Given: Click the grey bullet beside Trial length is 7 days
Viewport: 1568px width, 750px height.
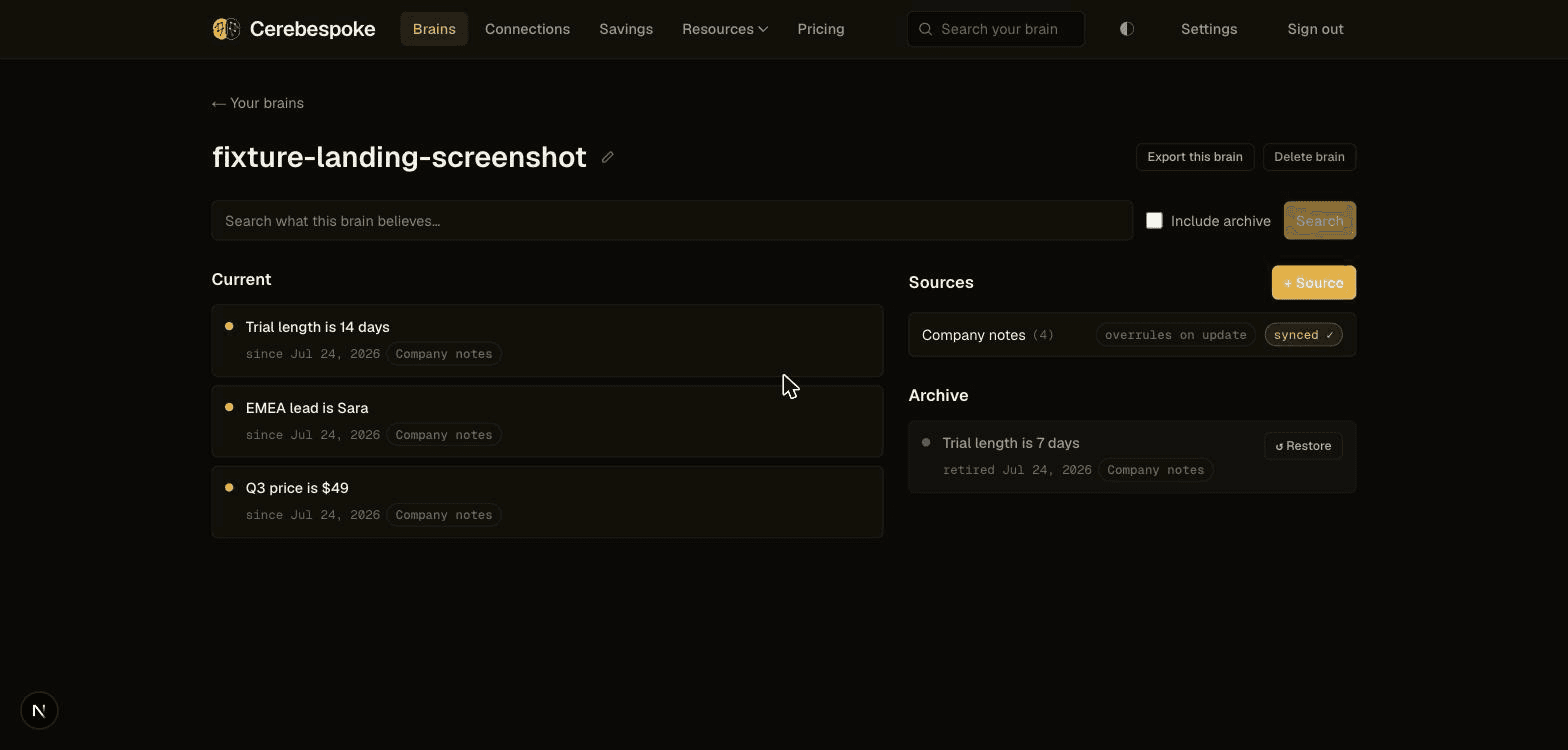Looking at the screenshot, I should tap(926, 442).
